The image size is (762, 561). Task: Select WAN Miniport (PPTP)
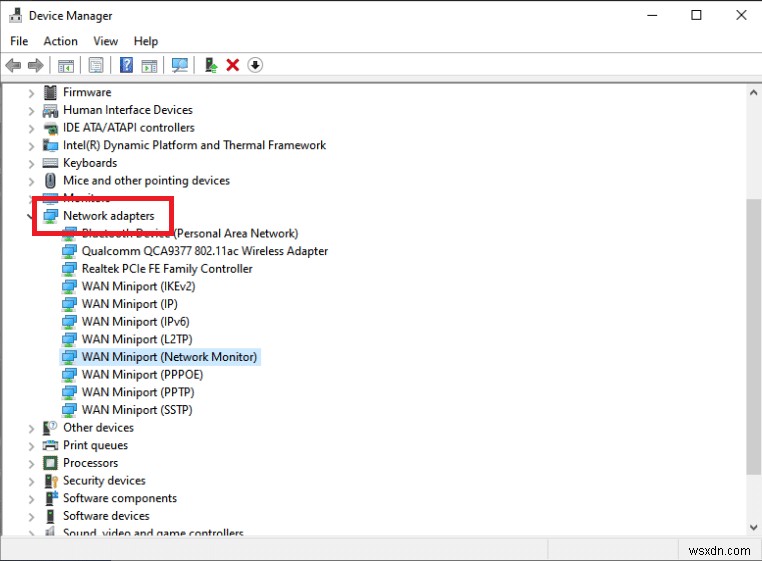coord(138,392)
